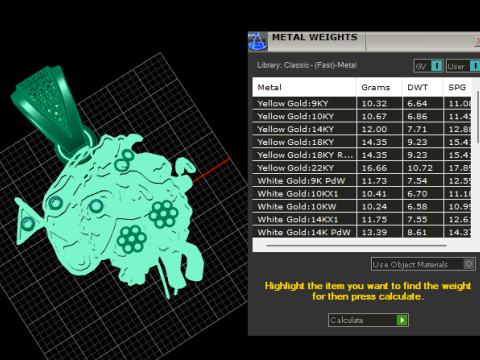Sort by the Metal column header

304,87
